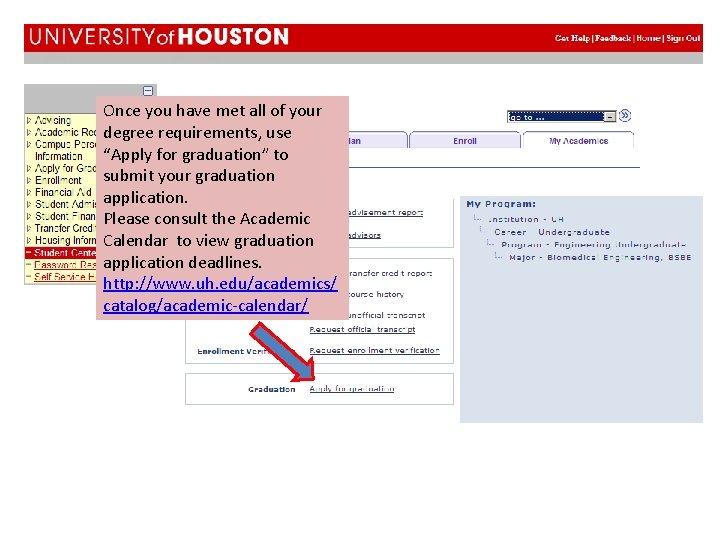Open the advisement report link

click(386, 212)
